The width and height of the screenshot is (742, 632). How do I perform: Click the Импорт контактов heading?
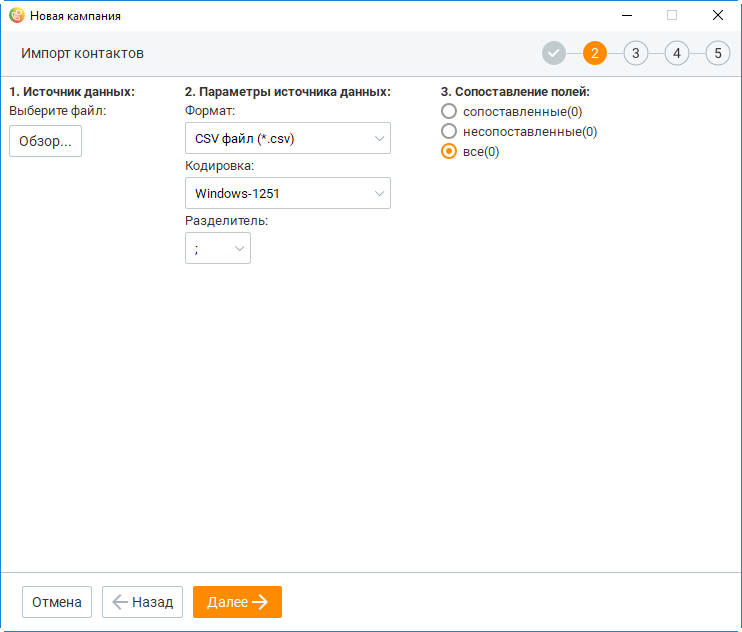pyautogui.click(x=82, y=53)
